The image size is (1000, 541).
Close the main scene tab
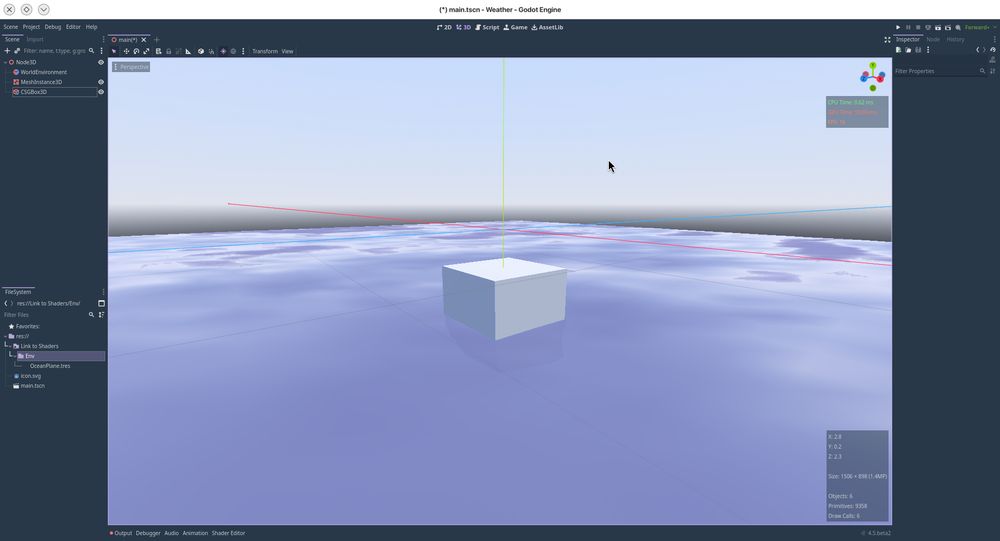click(144, 40)
